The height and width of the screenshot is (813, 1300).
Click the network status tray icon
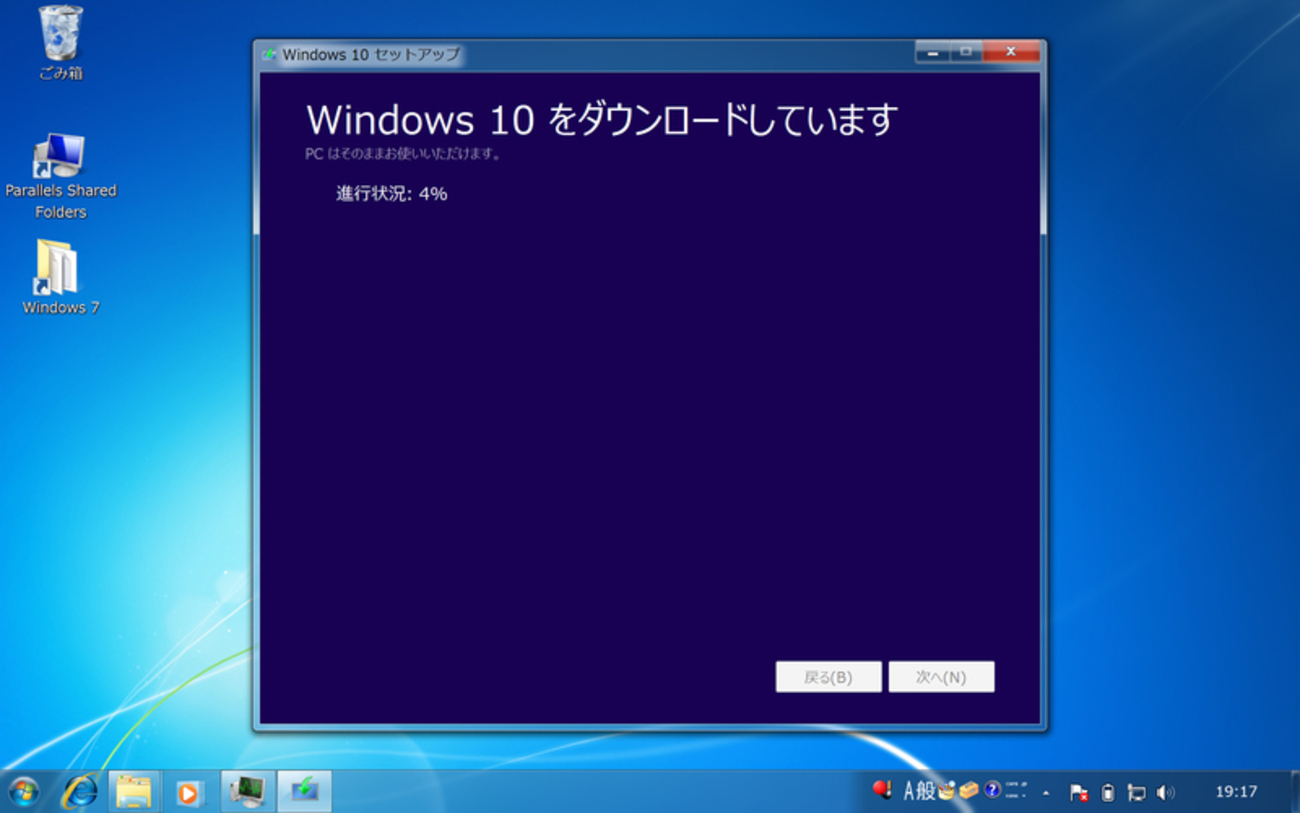click(x=1137, y=792)
